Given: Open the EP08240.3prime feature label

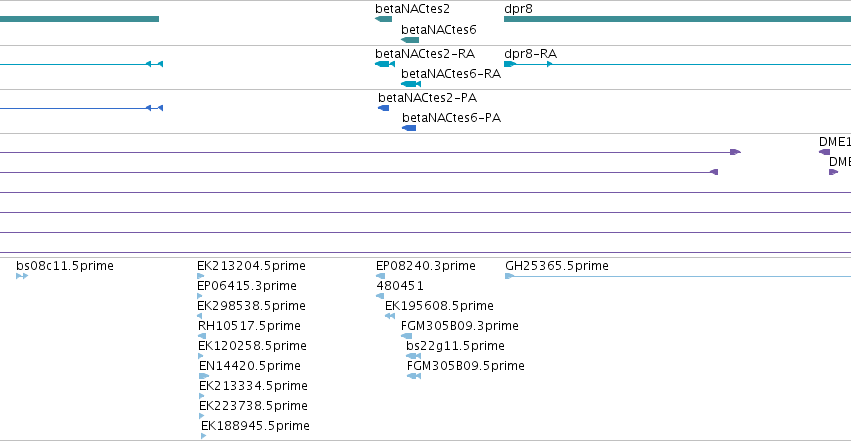Looking at the screenshot, I should [426, 266].
